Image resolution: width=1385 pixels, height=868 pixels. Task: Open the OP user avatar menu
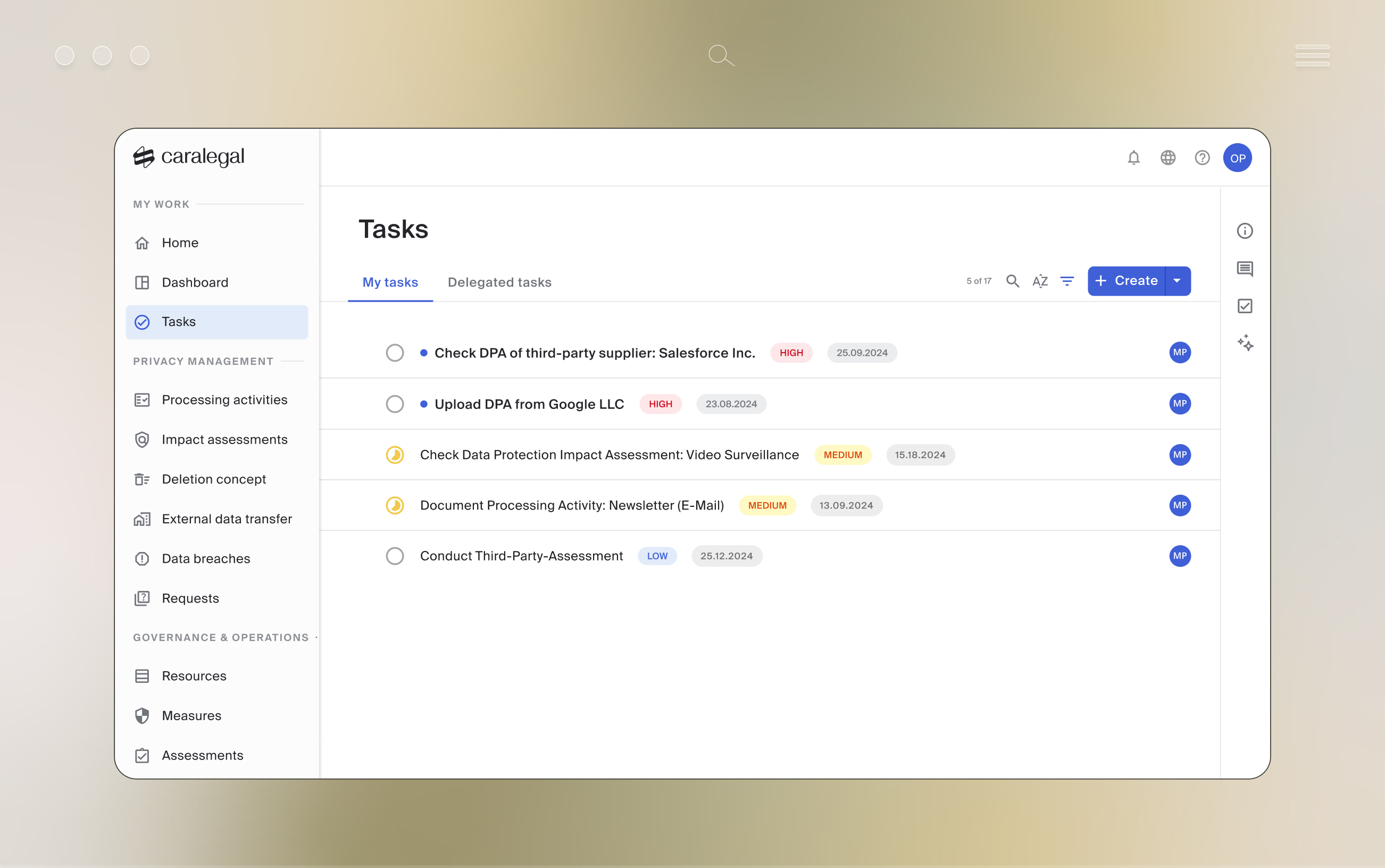pos(1237,158)
